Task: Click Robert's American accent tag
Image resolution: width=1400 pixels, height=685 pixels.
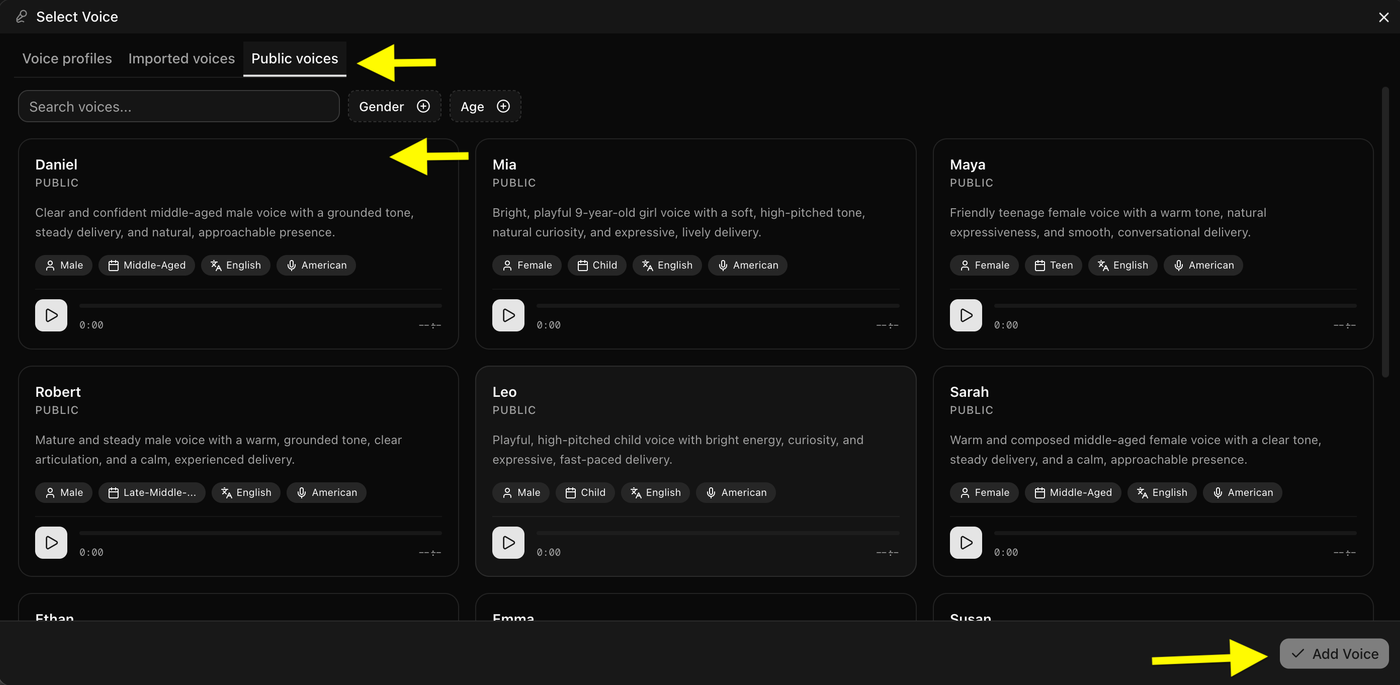Action: 327,492
